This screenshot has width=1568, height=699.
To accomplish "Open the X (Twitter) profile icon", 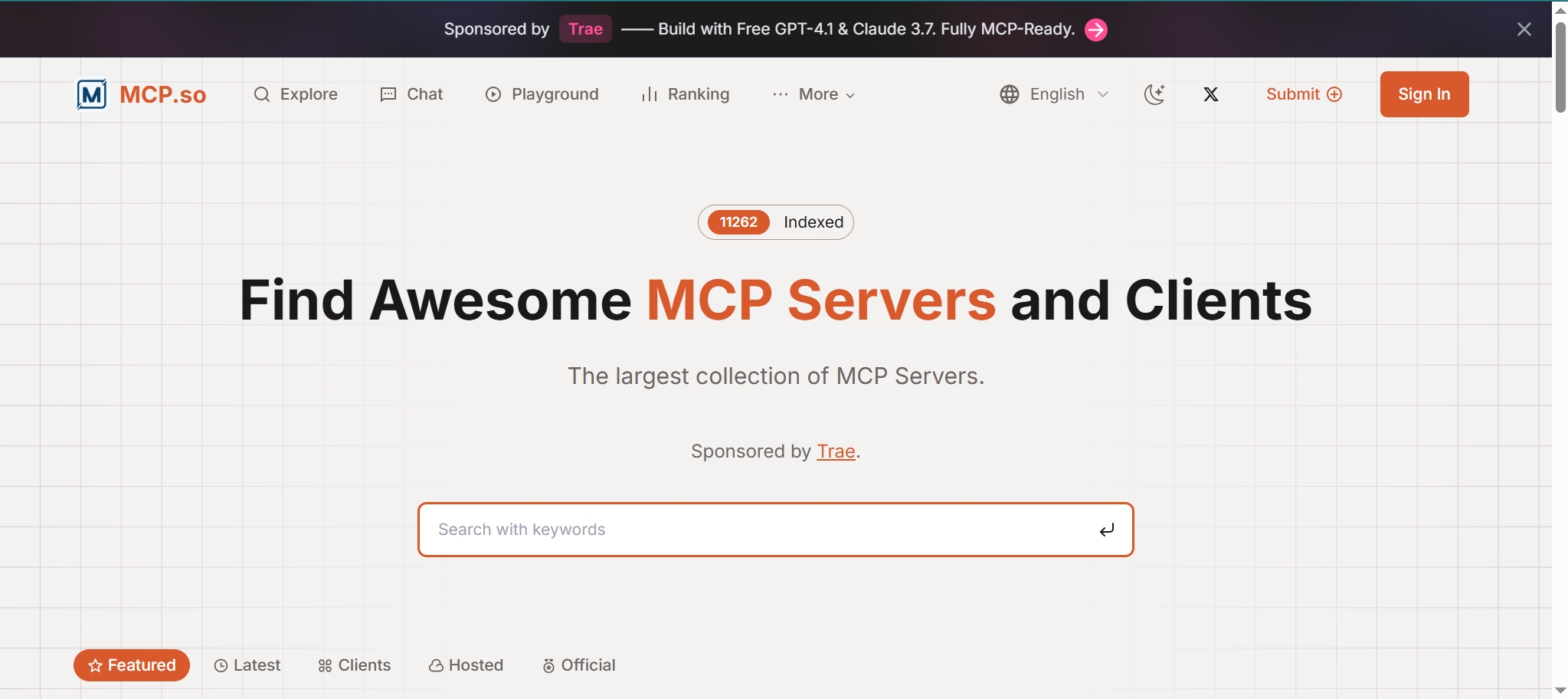I will (x=1210, y=94).
